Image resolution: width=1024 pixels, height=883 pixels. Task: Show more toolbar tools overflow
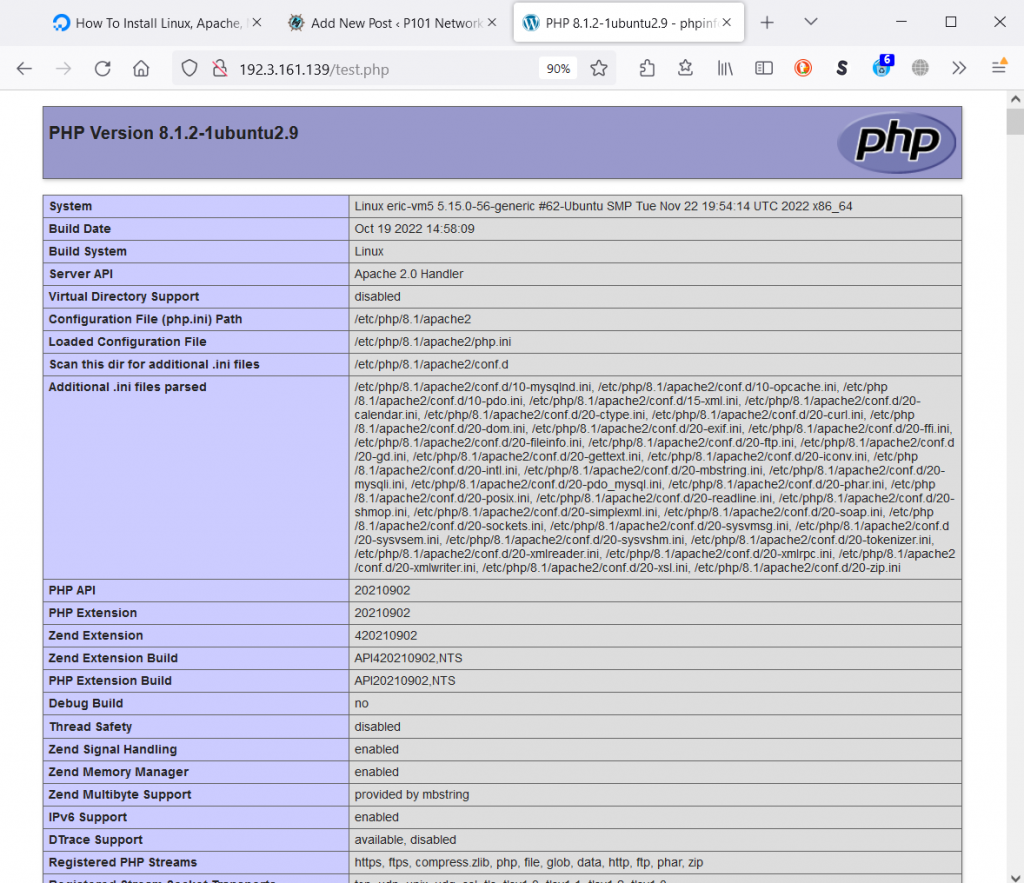[x=959, y=68]
